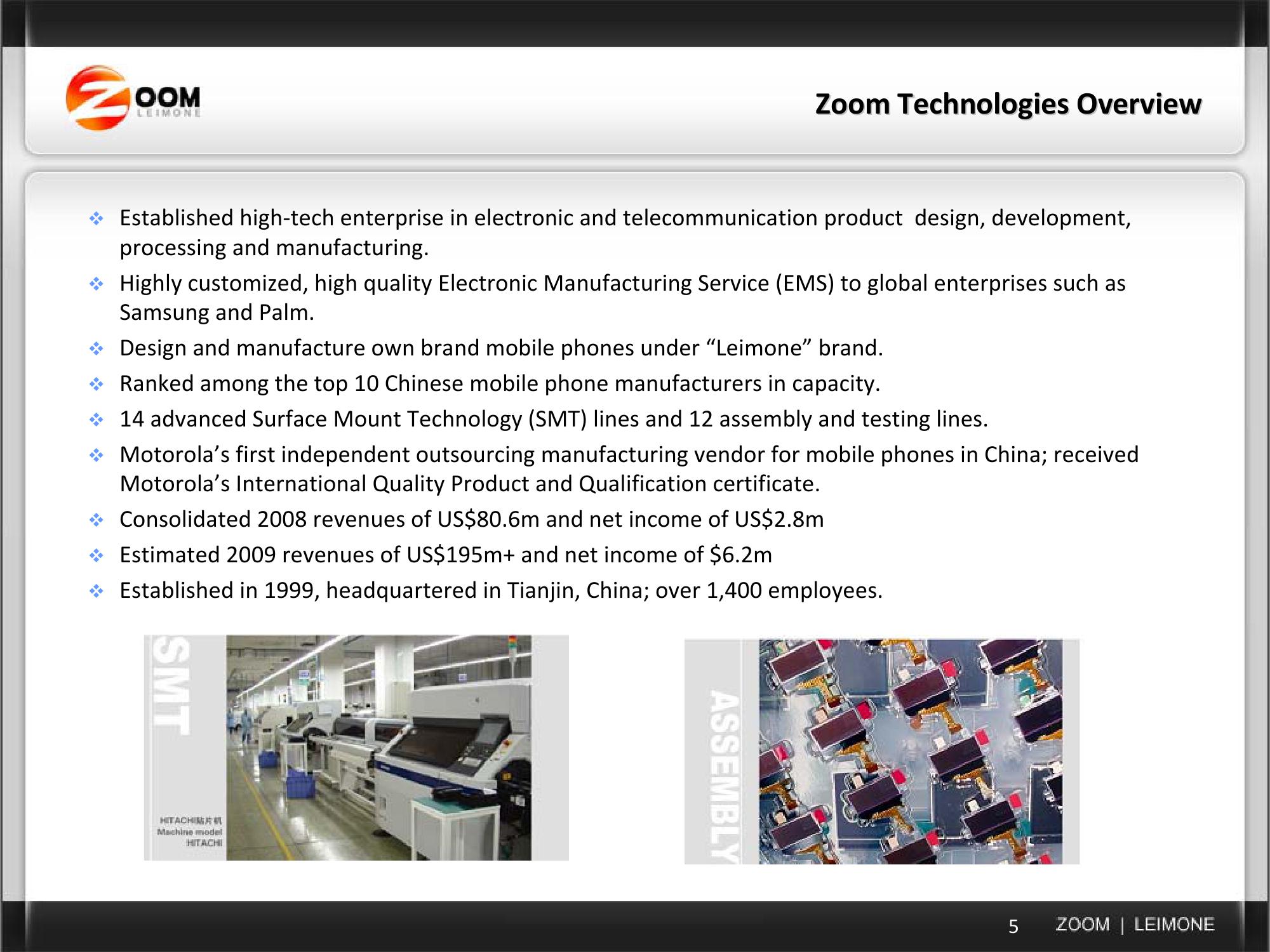Click the 'ZOOM | LEIMONE' footer text
1270x952 pixels.
coord(1135,925)
